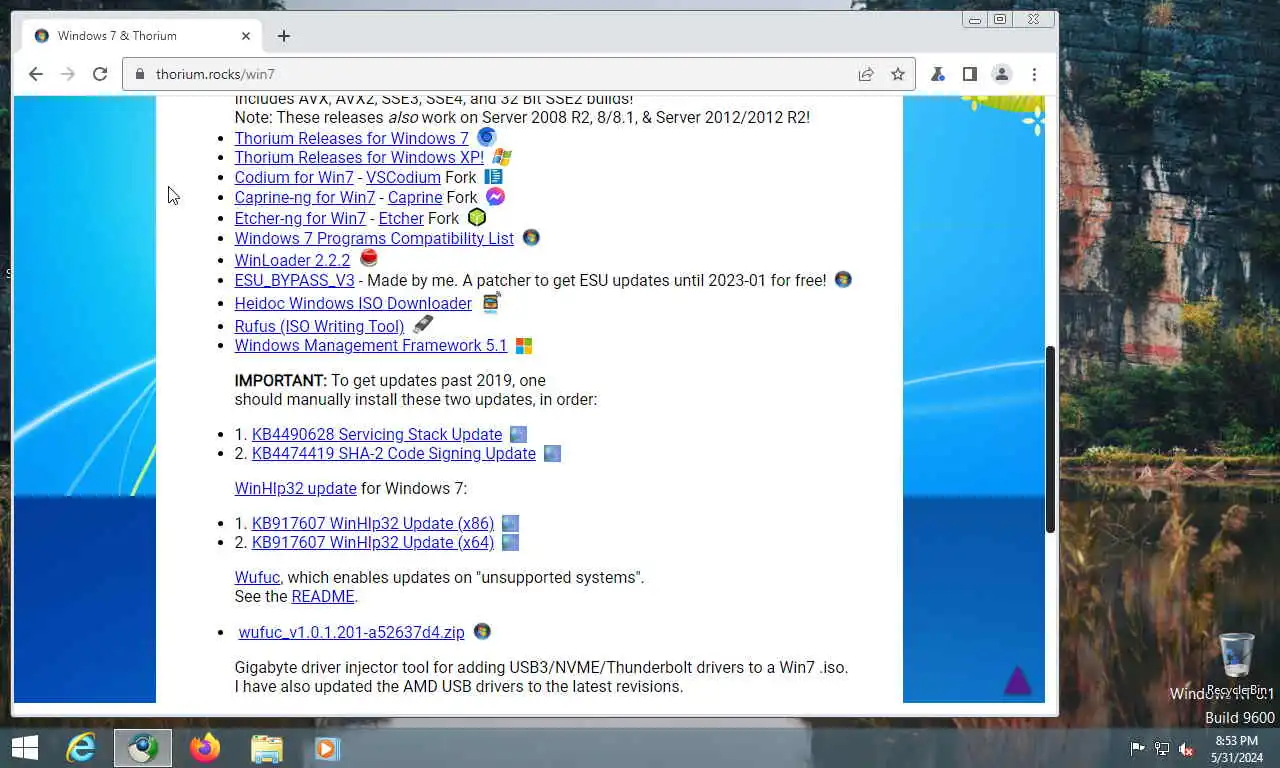Open the three-dot browser menu
Image resolution: width=1280 pixels, height=768 pixels.
pyautogui.click(x=1034, y=74)
